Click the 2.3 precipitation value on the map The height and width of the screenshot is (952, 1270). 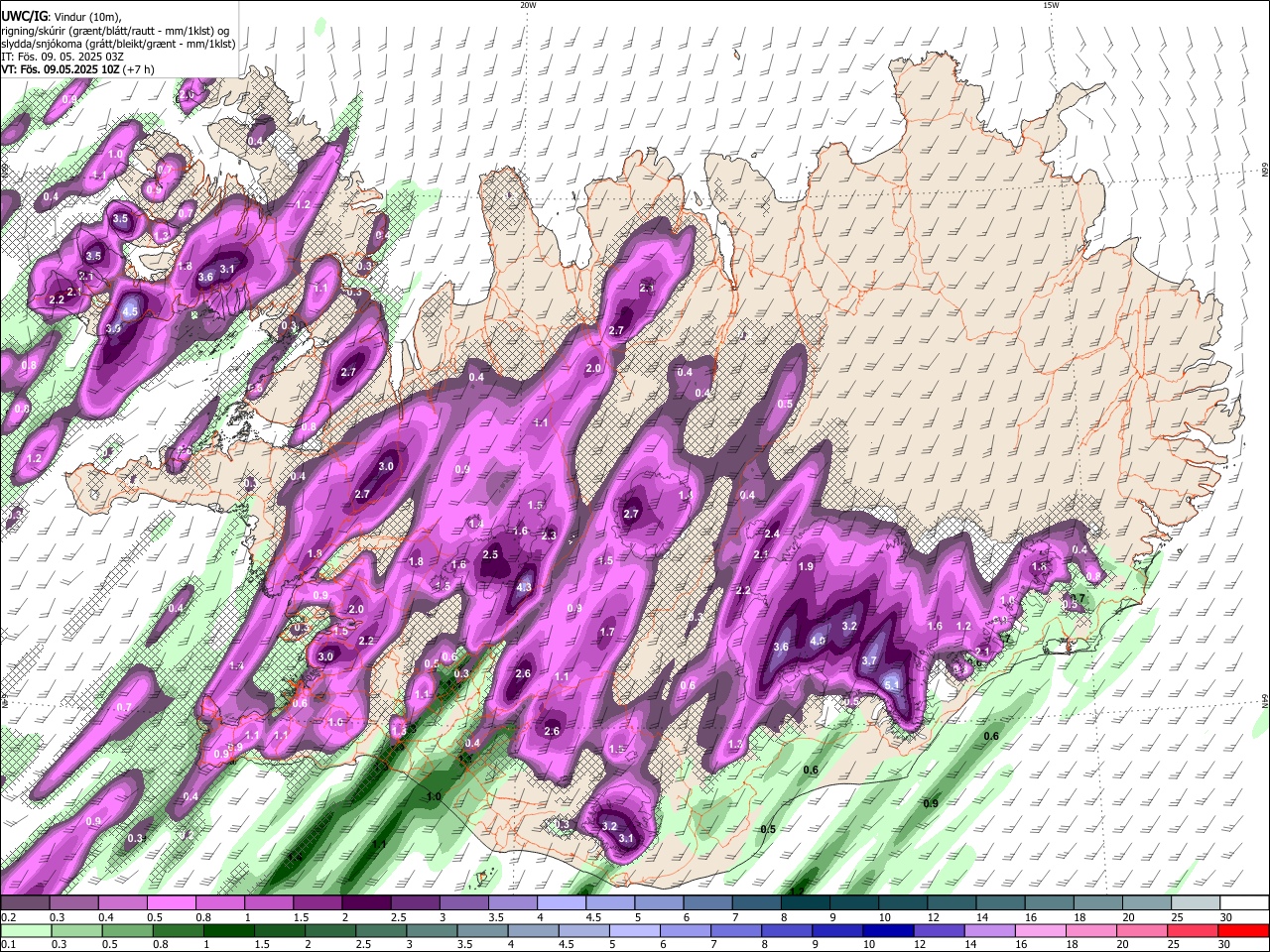[x=550, y=535]
